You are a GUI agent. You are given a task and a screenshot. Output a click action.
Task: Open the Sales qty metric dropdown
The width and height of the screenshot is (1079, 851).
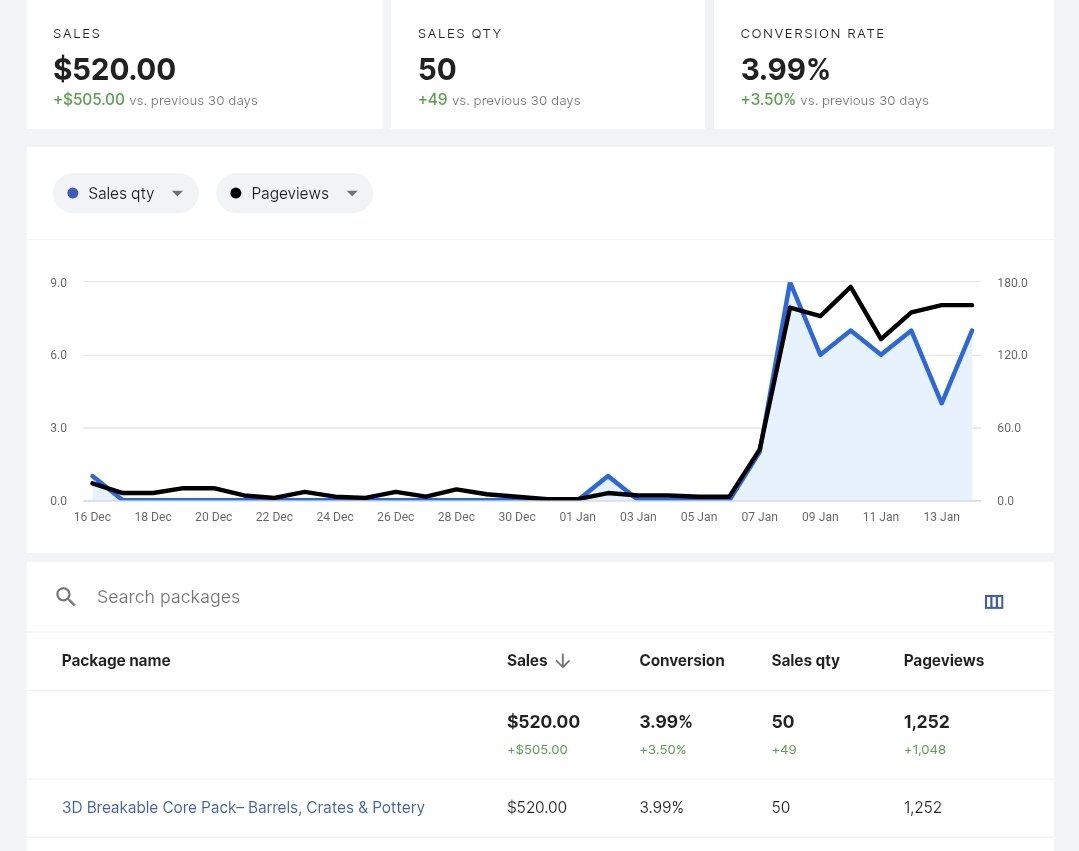[125, 193]
